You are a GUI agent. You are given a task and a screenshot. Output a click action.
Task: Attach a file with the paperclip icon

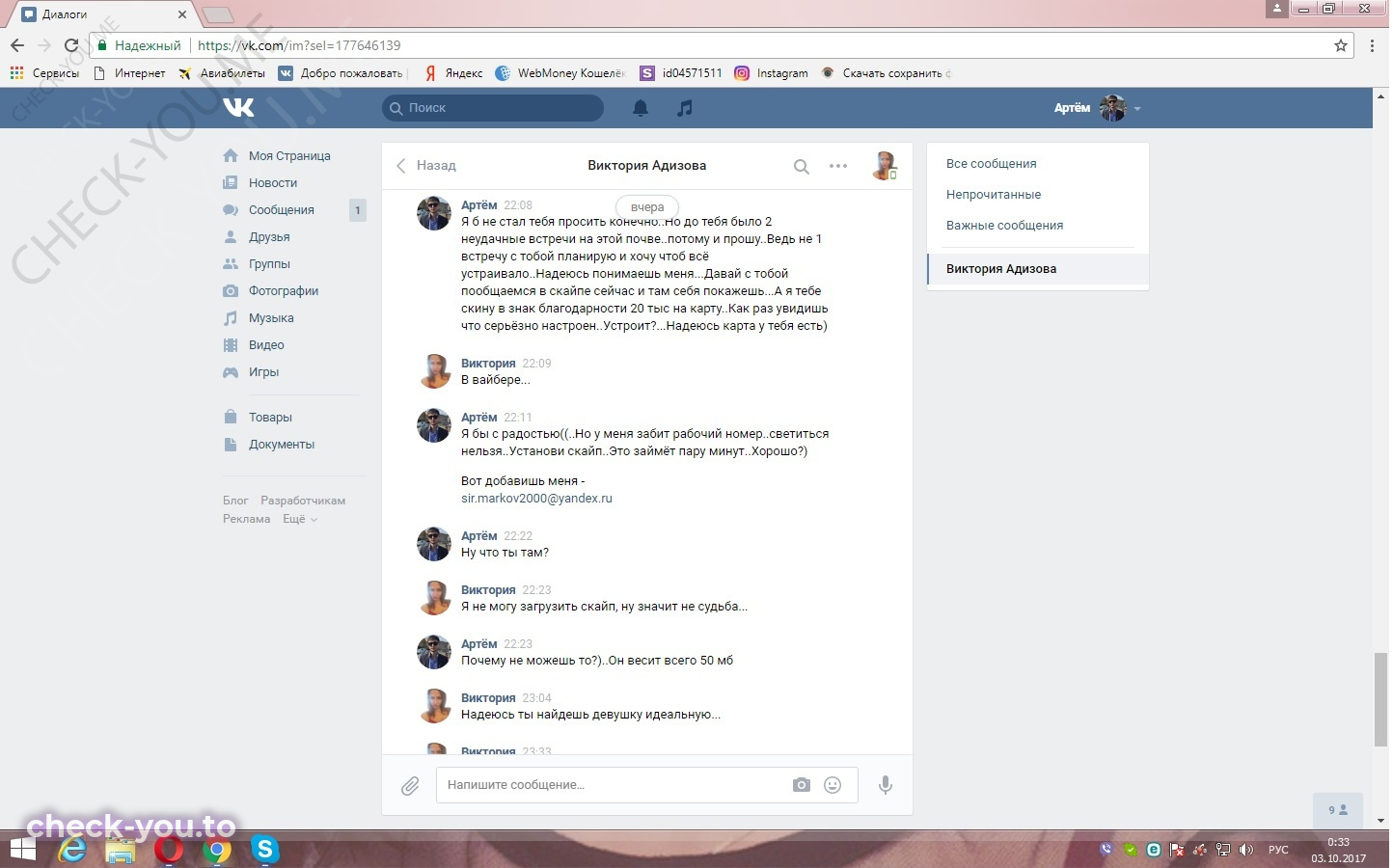[410, 786]
